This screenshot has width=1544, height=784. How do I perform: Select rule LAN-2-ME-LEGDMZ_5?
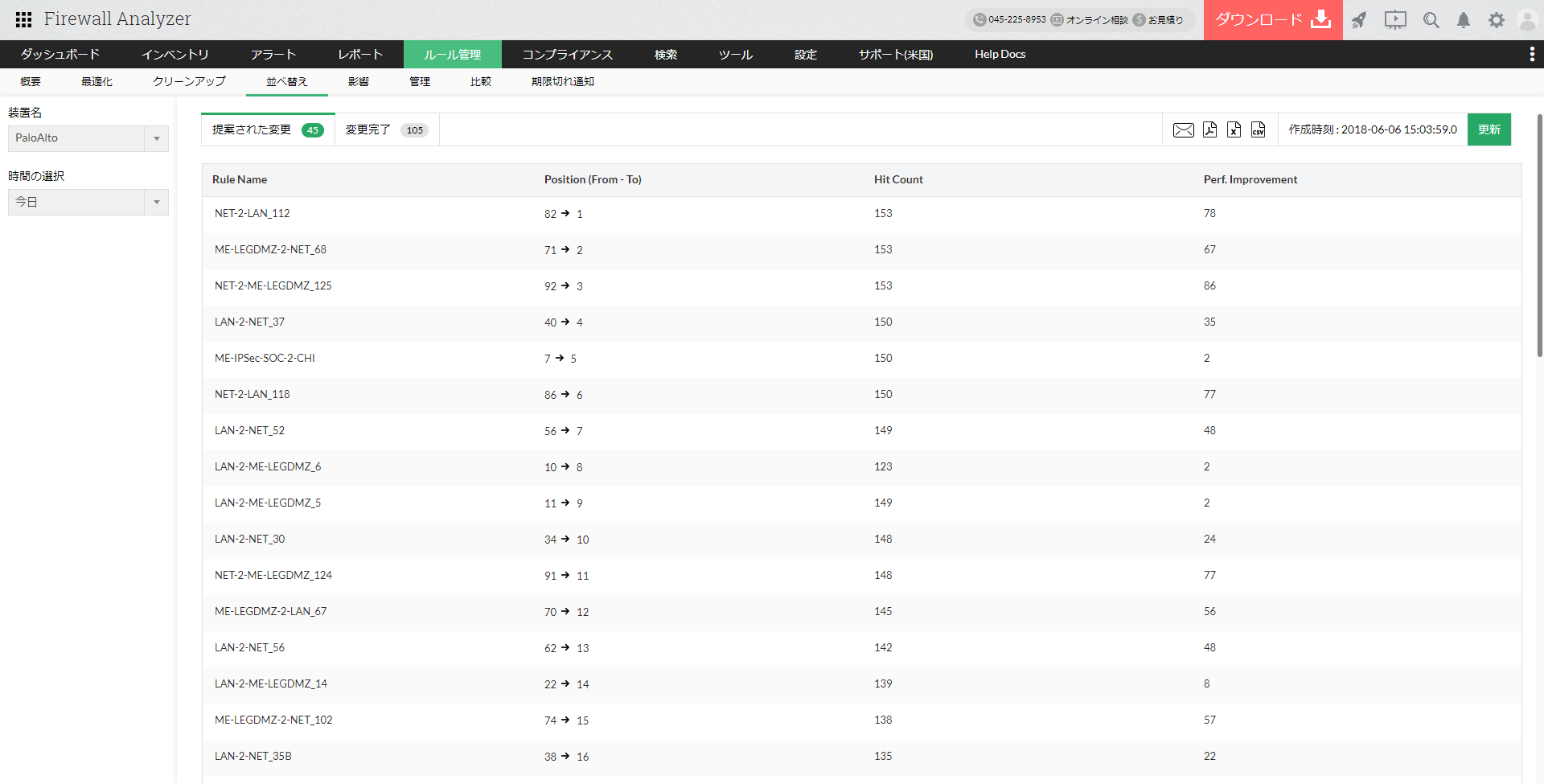(268, 503)
